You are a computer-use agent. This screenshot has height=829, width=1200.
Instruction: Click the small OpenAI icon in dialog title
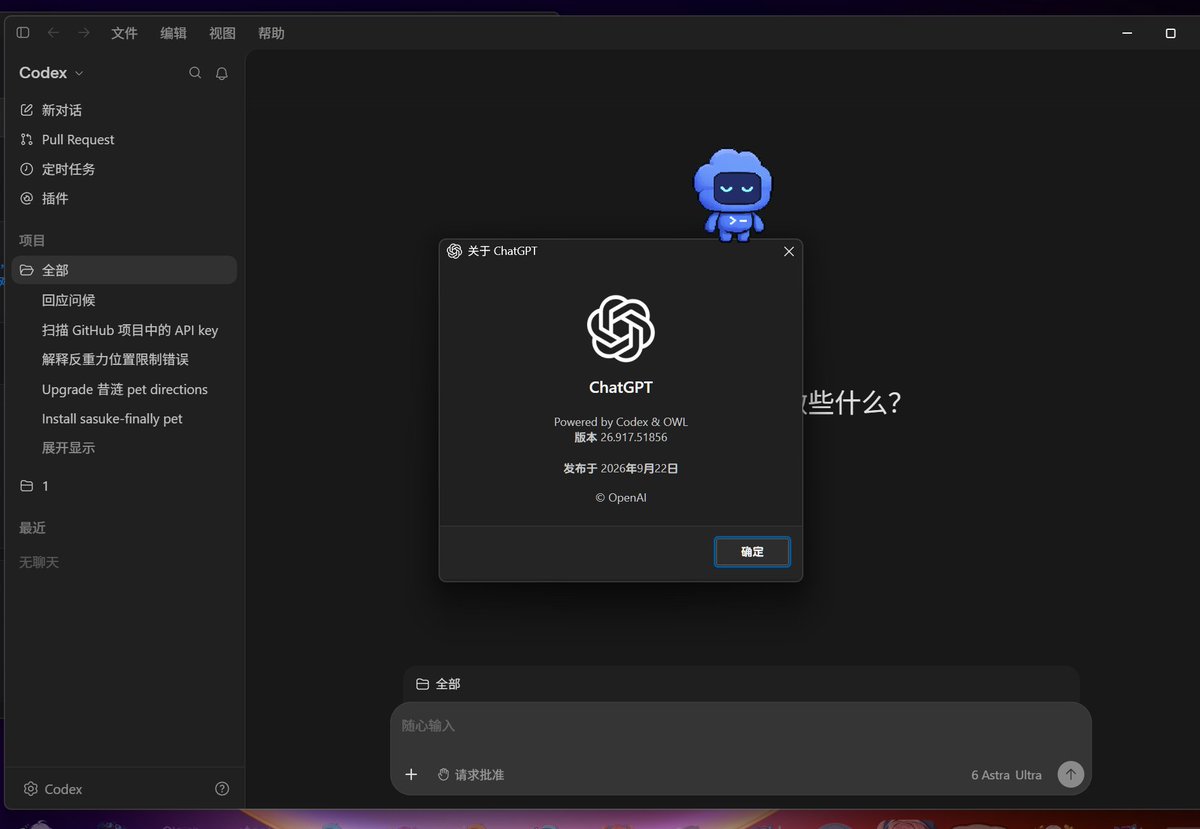[454, 251]
